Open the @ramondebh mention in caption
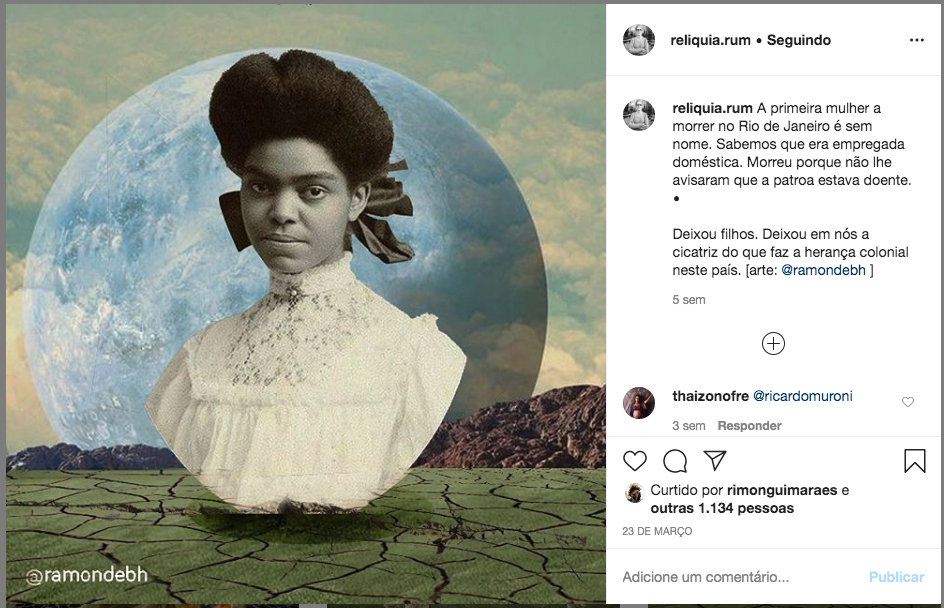Image resolution: width=944 pixels, height=608 pixels. (x=823, y=270)
